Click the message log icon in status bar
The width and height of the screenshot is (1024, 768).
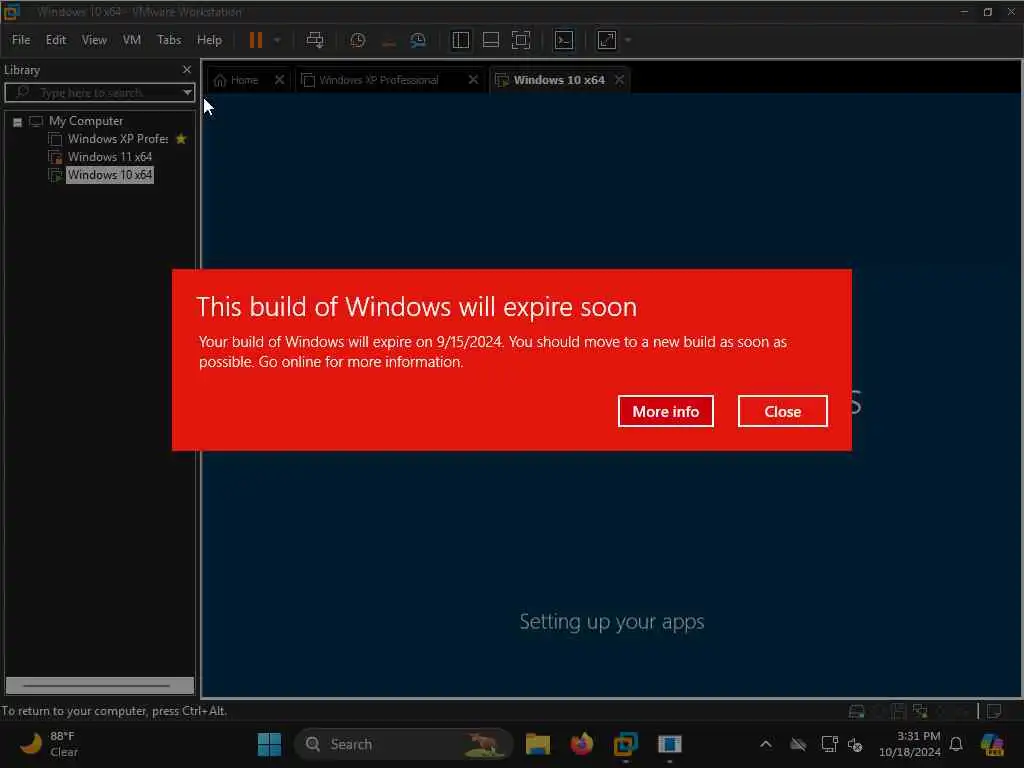pyautogui.click(x=994, y=711)
